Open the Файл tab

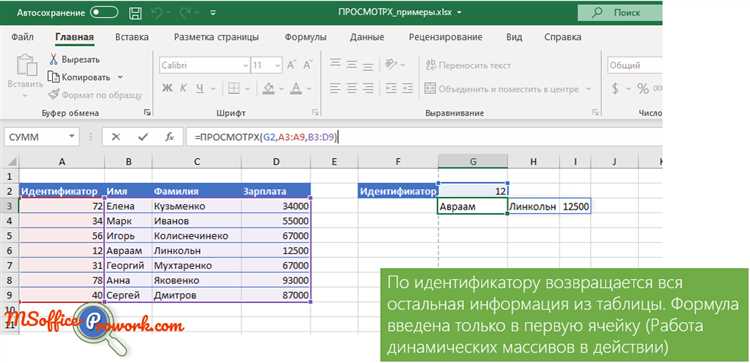tap(22, 37)
